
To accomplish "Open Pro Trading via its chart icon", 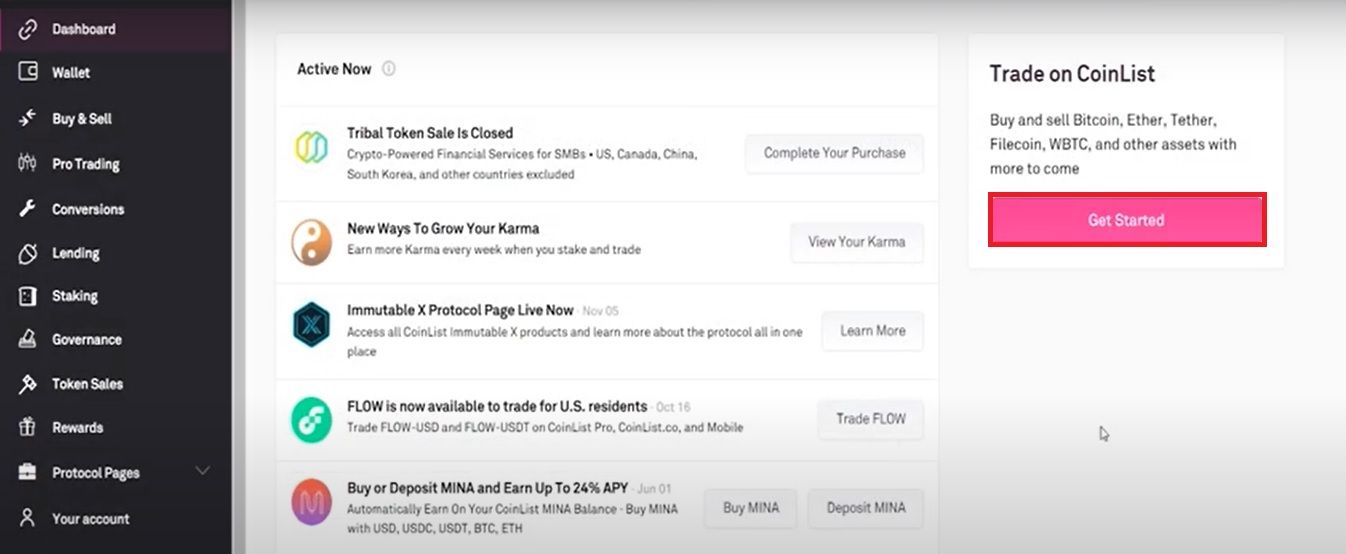I will [28, 163].
